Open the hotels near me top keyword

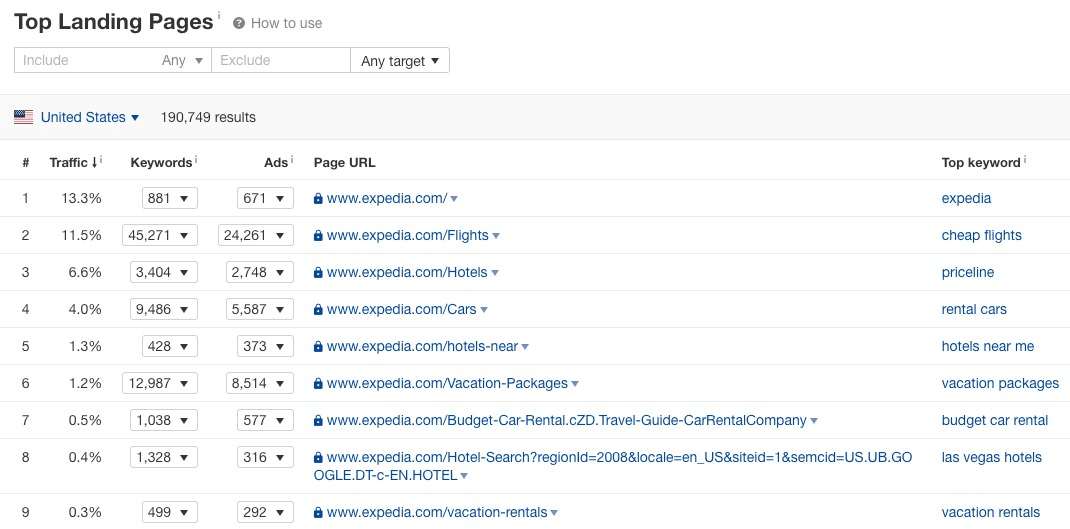tap(987, 346)
